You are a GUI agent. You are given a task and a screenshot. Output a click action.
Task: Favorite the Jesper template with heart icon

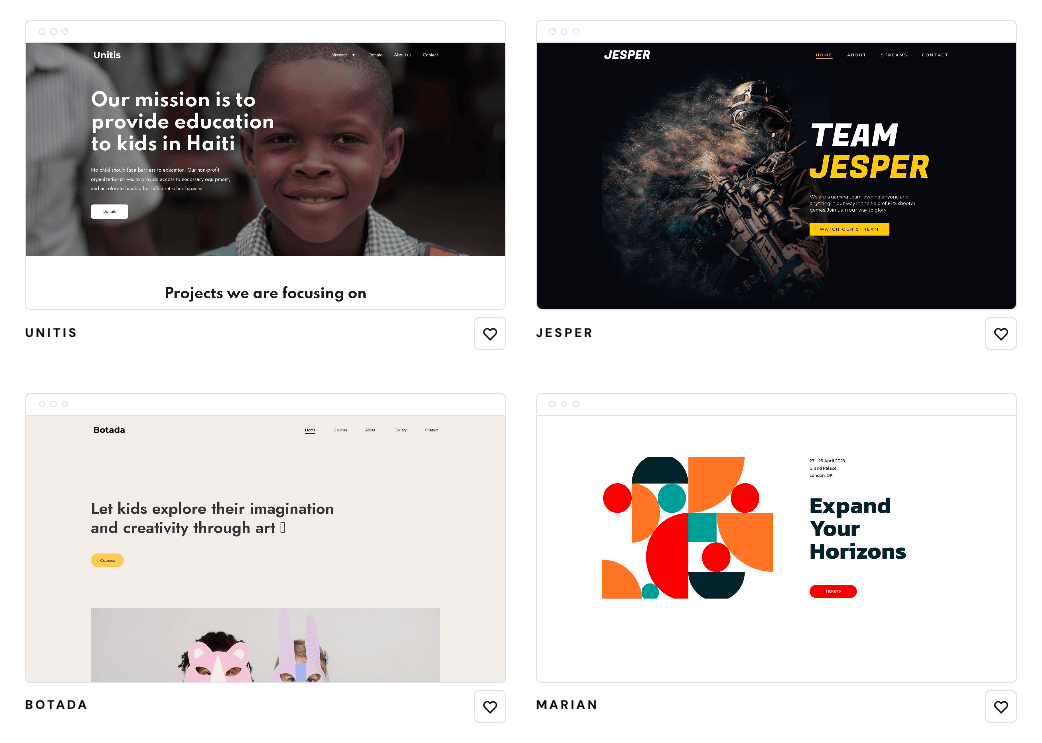coord(1001,334)
